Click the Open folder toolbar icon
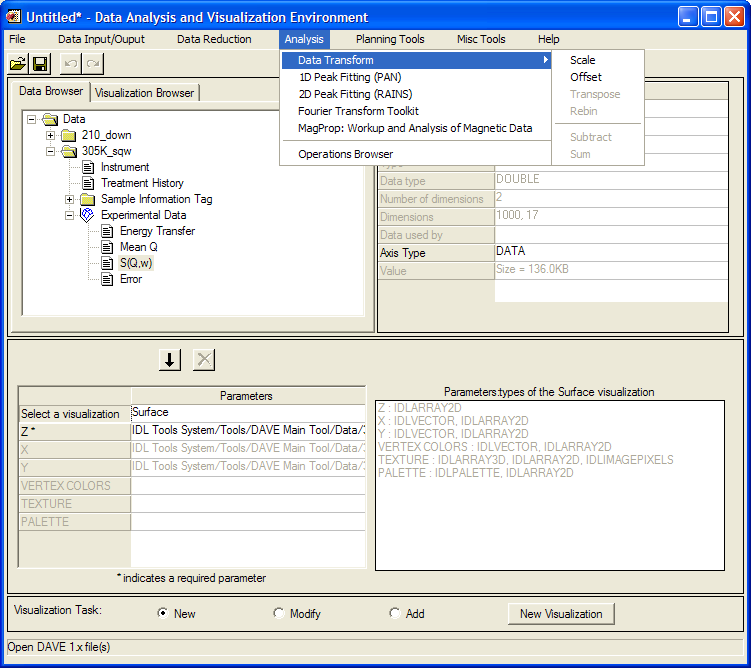Viewport: 751px width, 668px height. click(x=18, y=64)
